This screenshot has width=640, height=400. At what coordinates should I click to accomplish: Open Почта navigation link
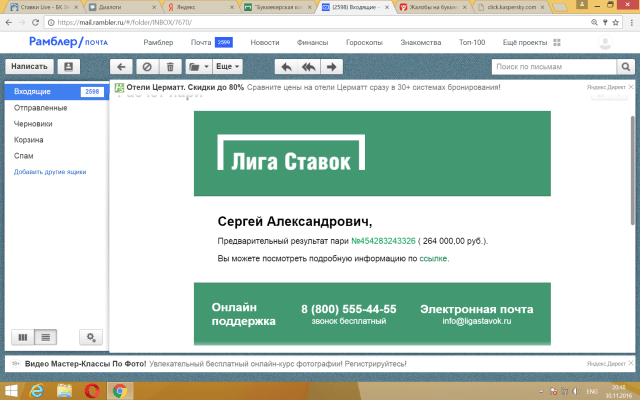click(201, 42)
